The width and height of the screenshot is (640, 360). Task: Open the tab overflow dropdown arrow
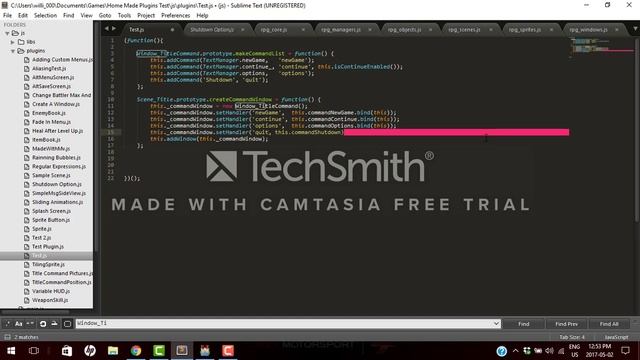click(635, 29)
